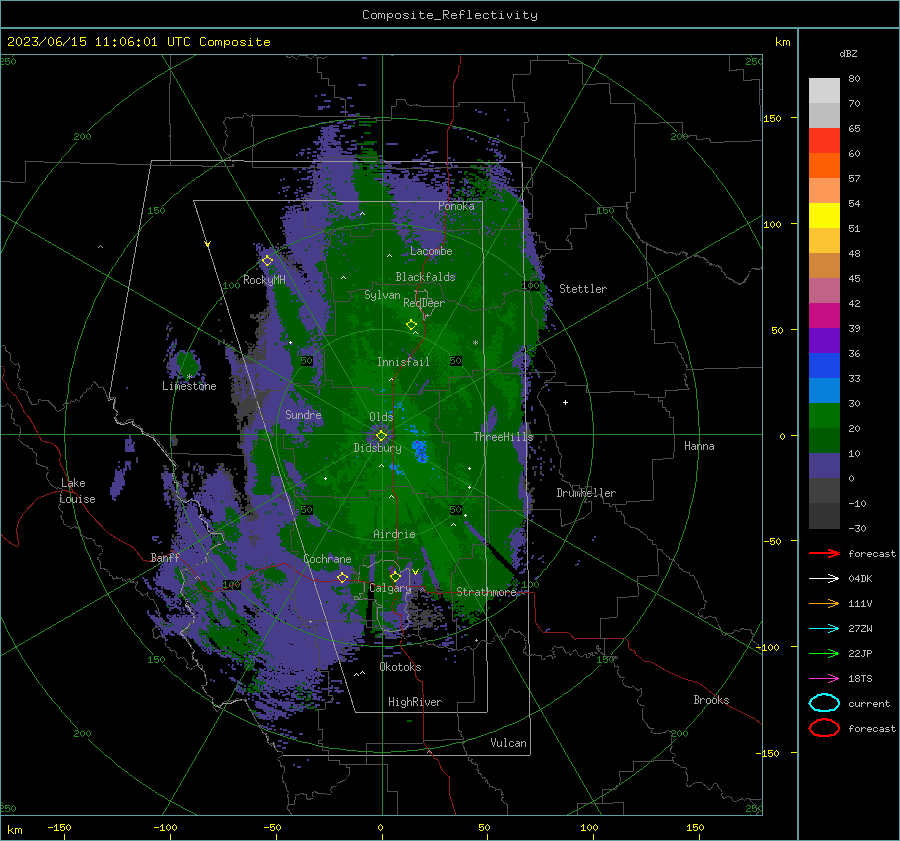
Task: Click the 18TS legend label text
Action: (860, 679)
